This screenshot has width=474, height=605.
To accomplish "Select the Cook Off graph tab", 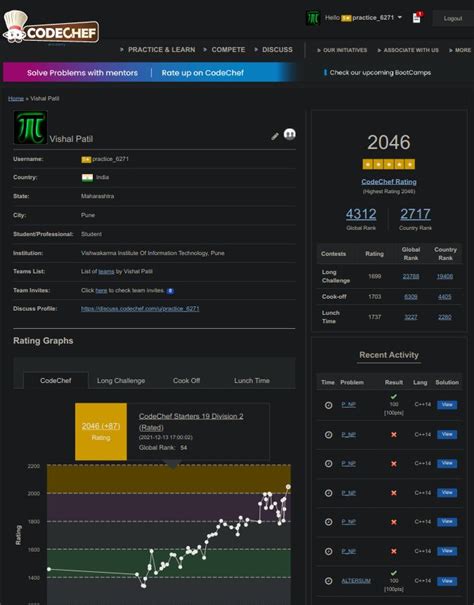I will (186, 380).
